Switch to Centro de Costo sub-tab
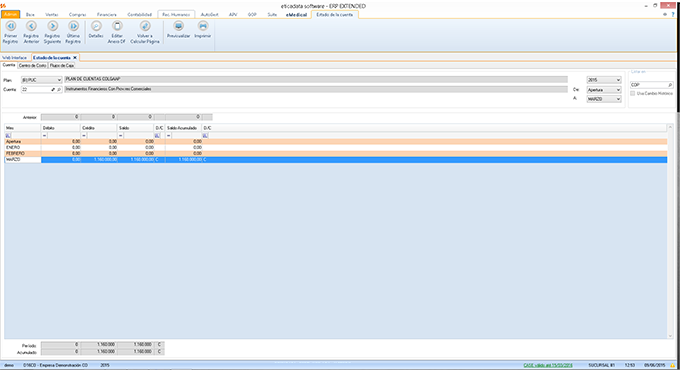Viewport: 680px width, 370px height. point(33,65)
